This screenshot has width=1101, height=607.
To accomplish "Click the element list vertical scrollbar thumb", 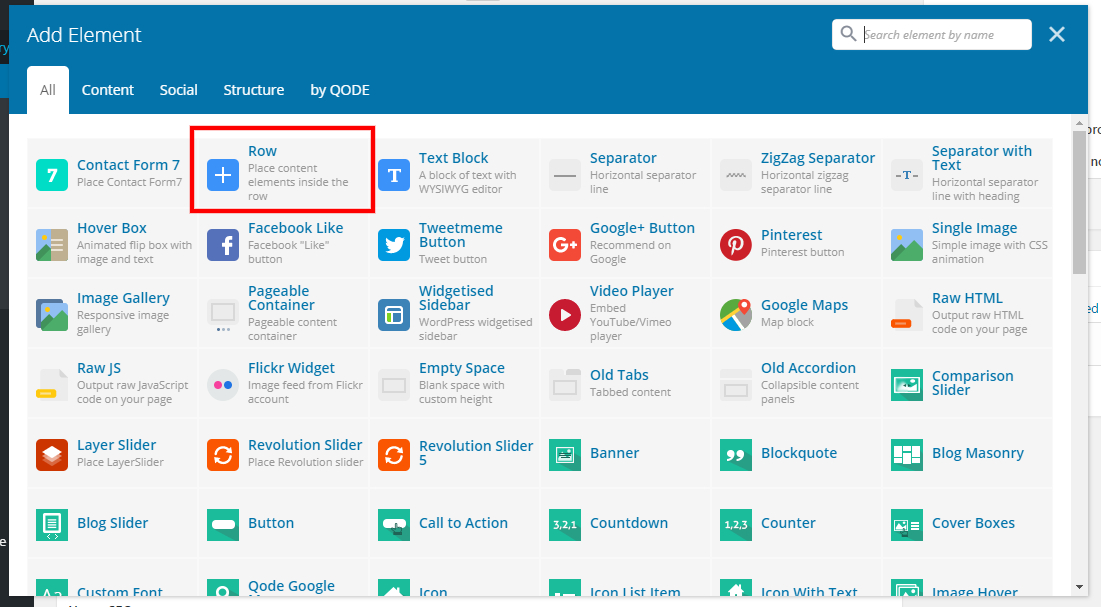I will (x=1079, y=202).
